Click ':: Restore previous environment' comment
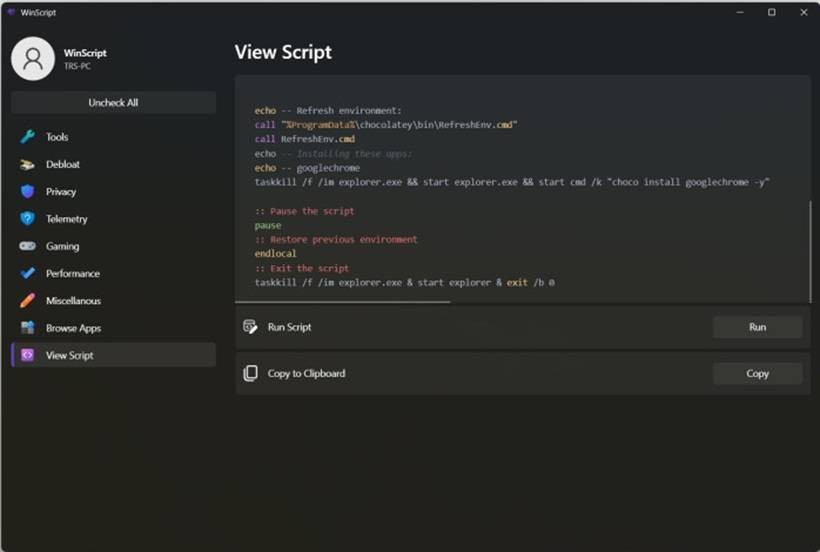820x552 pixels. tap(336, 239)
